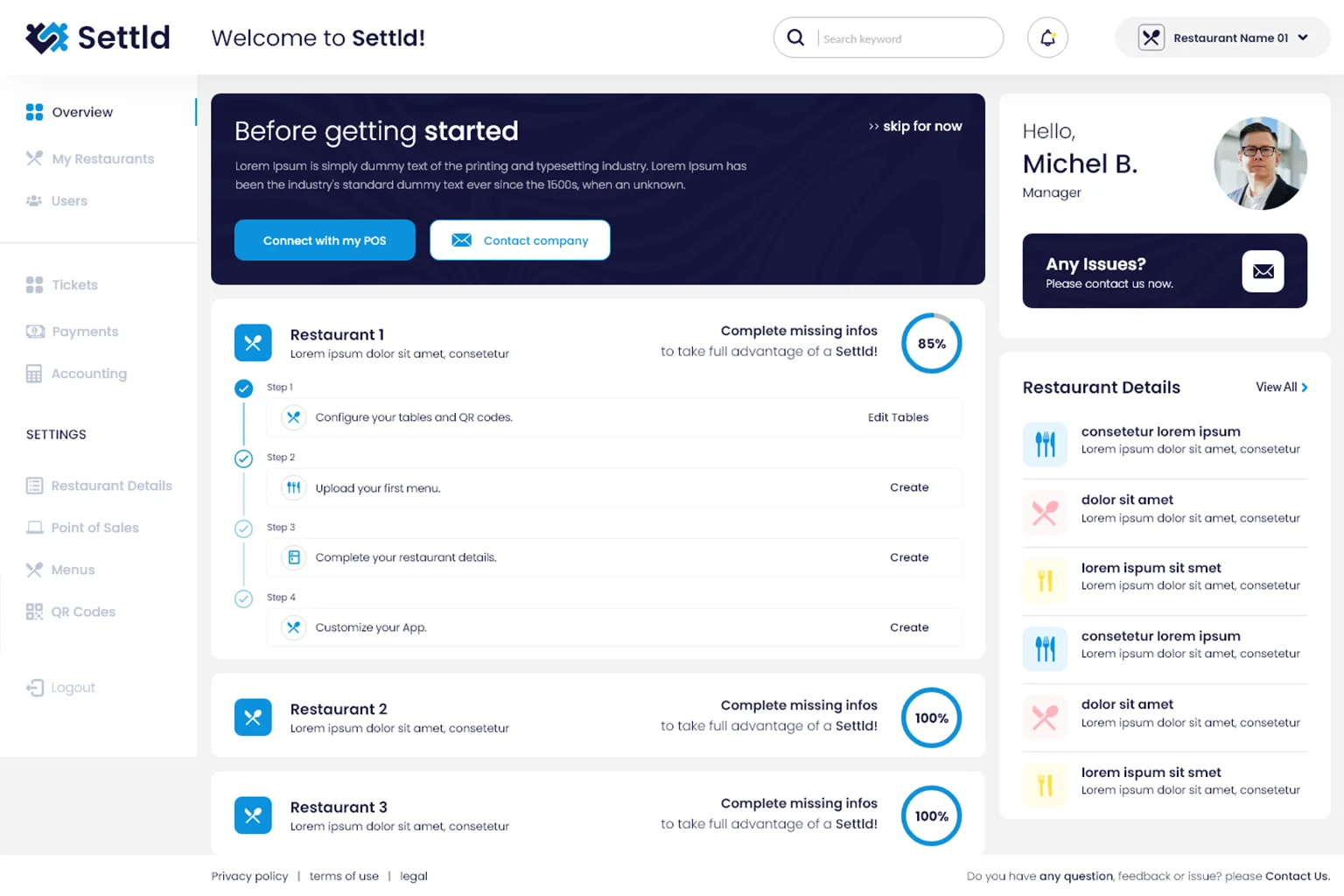Viewport: 1344px width, 896px height.
Task: Click the Upload first menu cutlery icon
Action: point(294,487)
